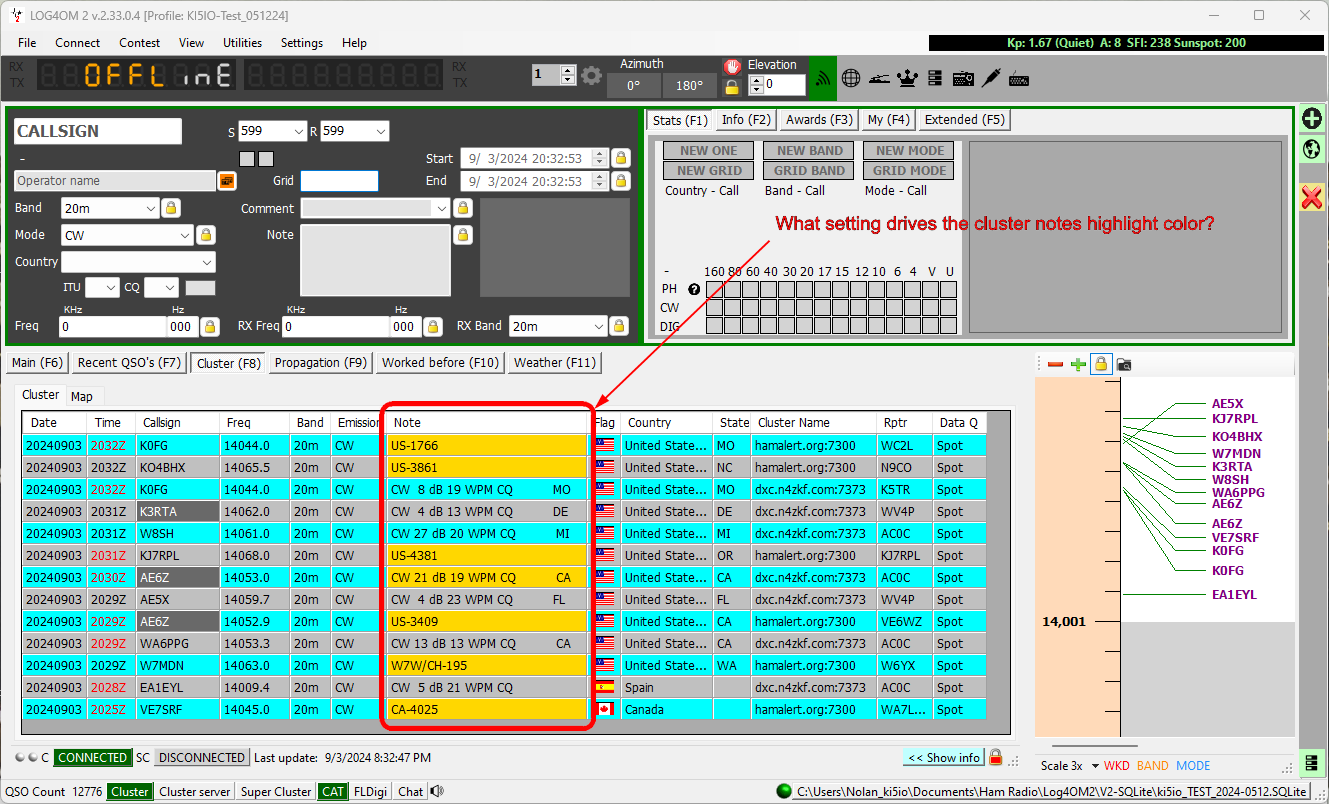This screenshot has height=804, width=1329.
Task: Click the radio receiver toolbar icon
Action: (963, 77)
